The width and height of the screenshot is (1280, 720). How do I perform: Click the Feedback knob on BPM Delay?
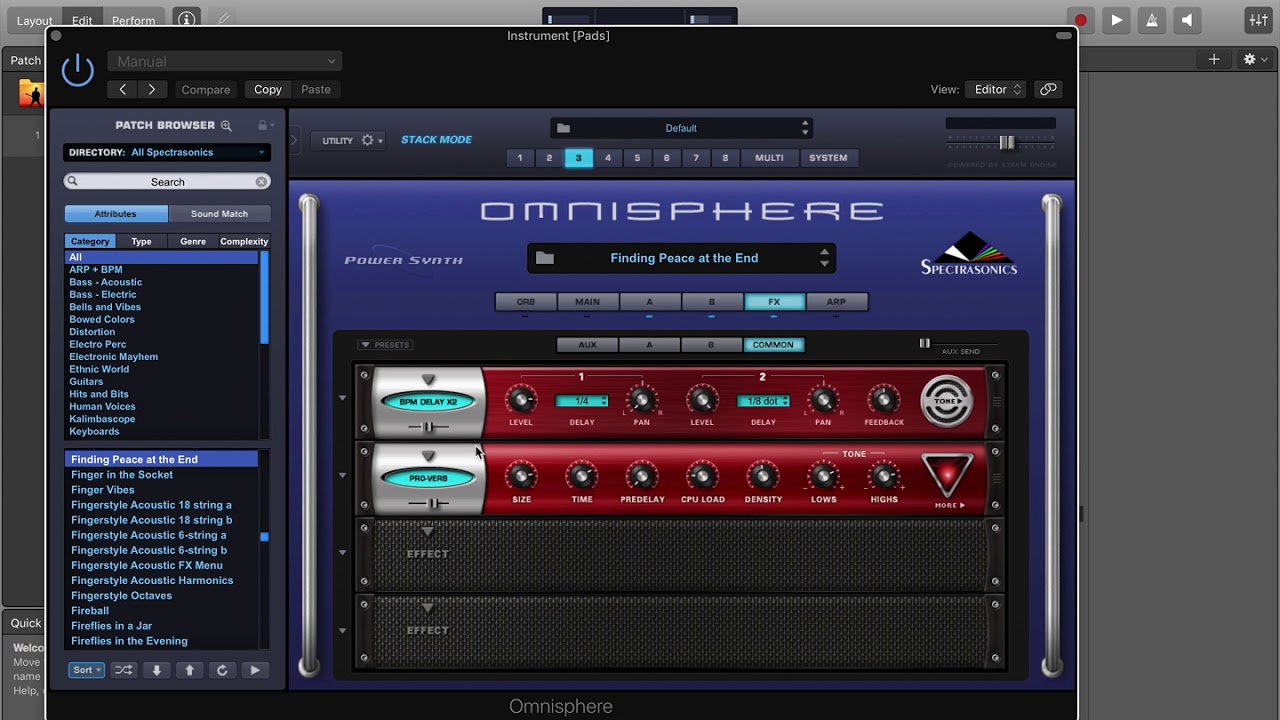coord(883,400)
